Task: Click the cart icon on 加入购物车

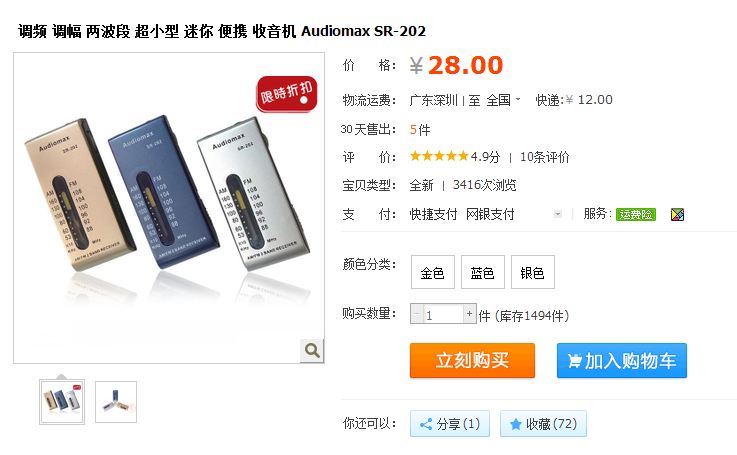Action: (574, 361)
